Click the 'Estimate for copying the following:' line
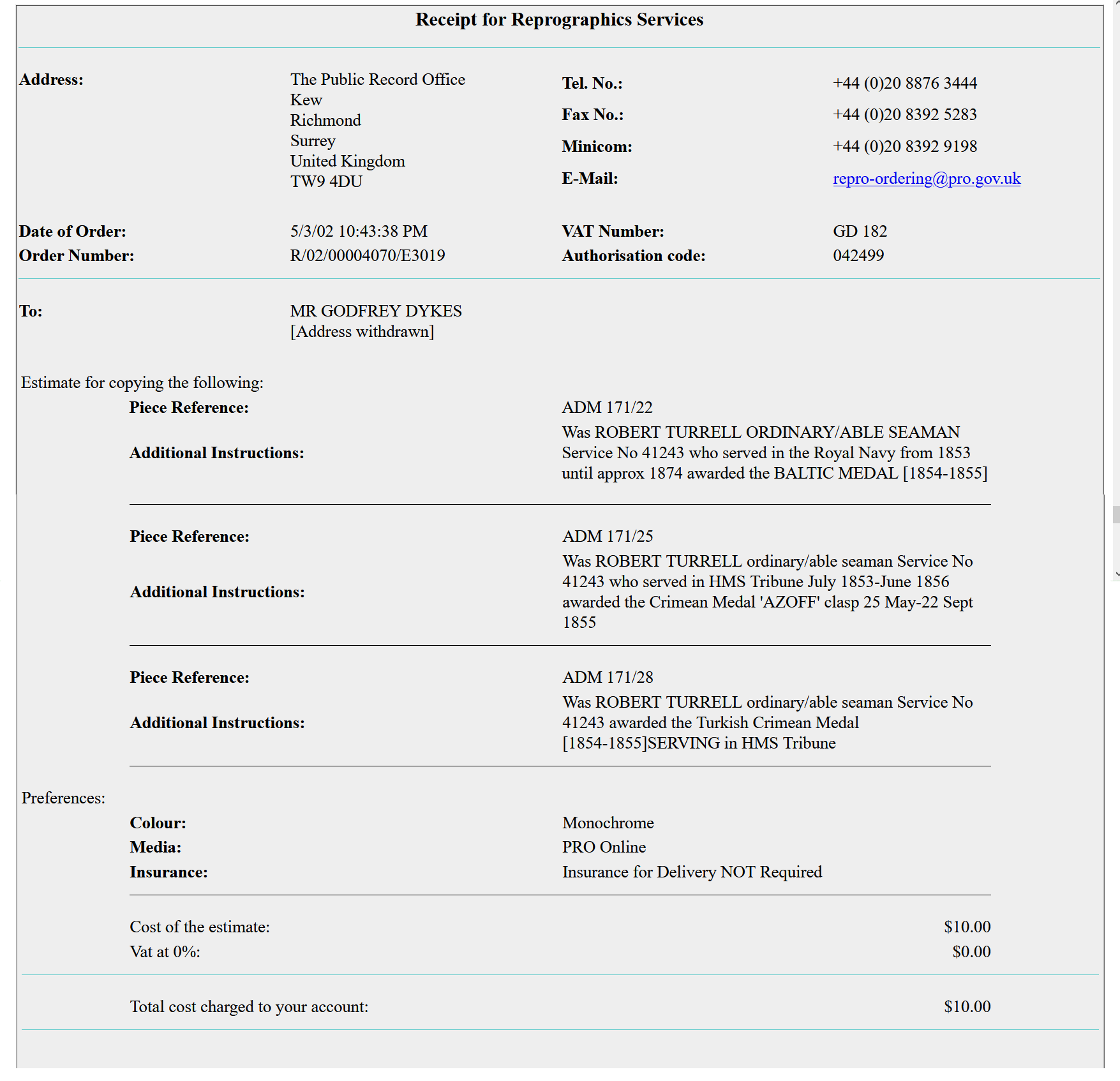Screen dimensions: 1120x1081 (142, 383)
